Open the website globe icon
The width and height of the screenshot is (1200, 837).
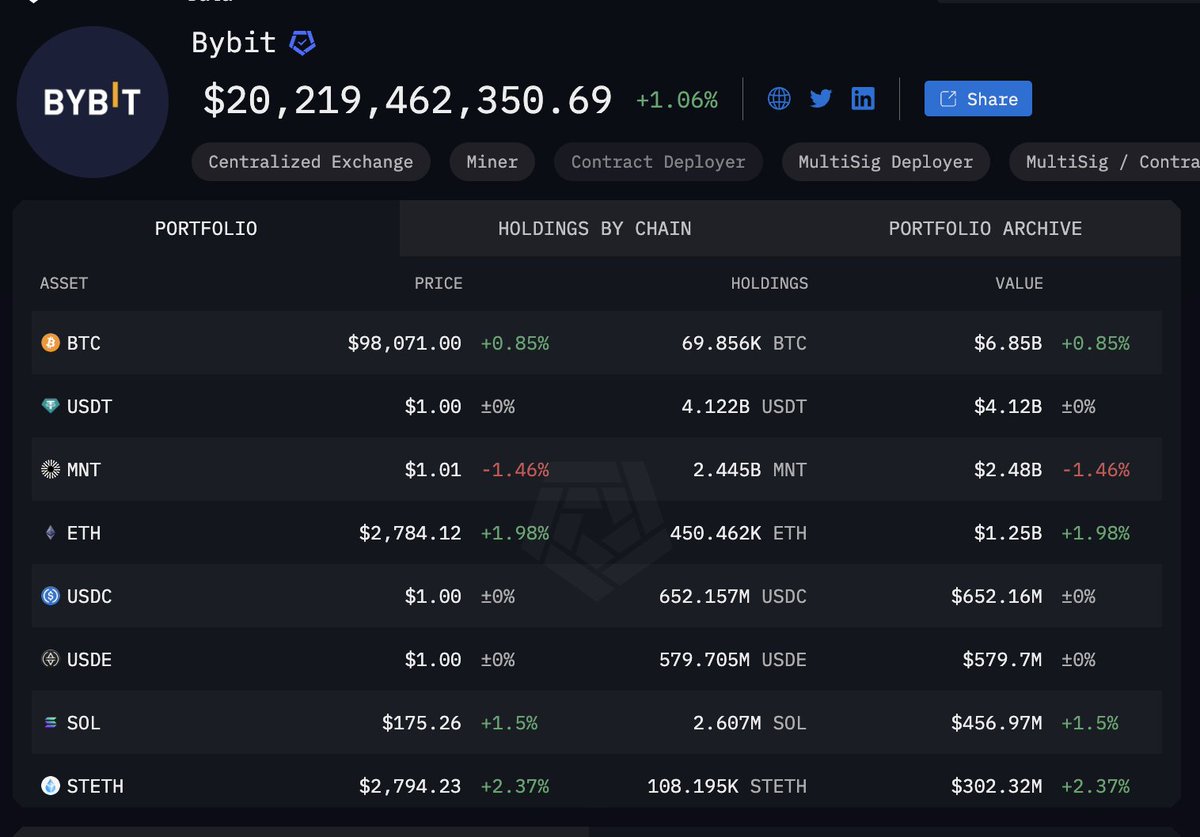779,99
